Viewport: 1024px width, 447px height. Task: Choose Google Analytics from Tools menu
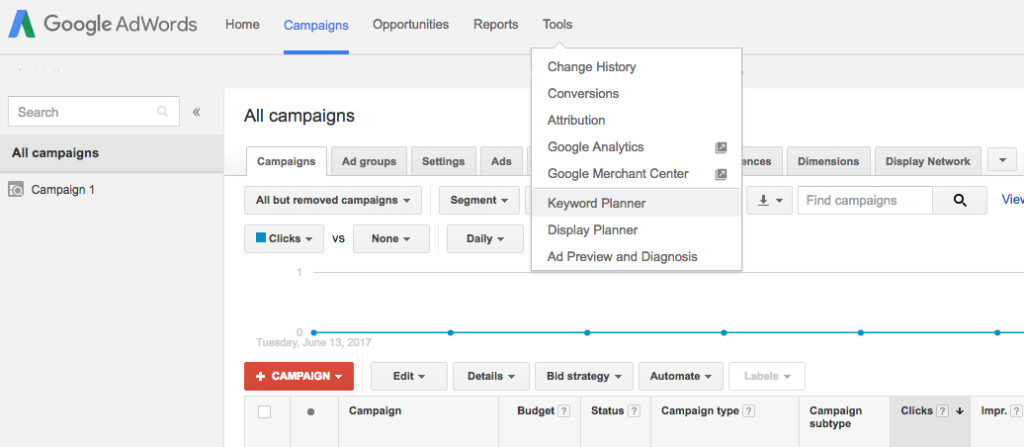click(x=637, y=147)
